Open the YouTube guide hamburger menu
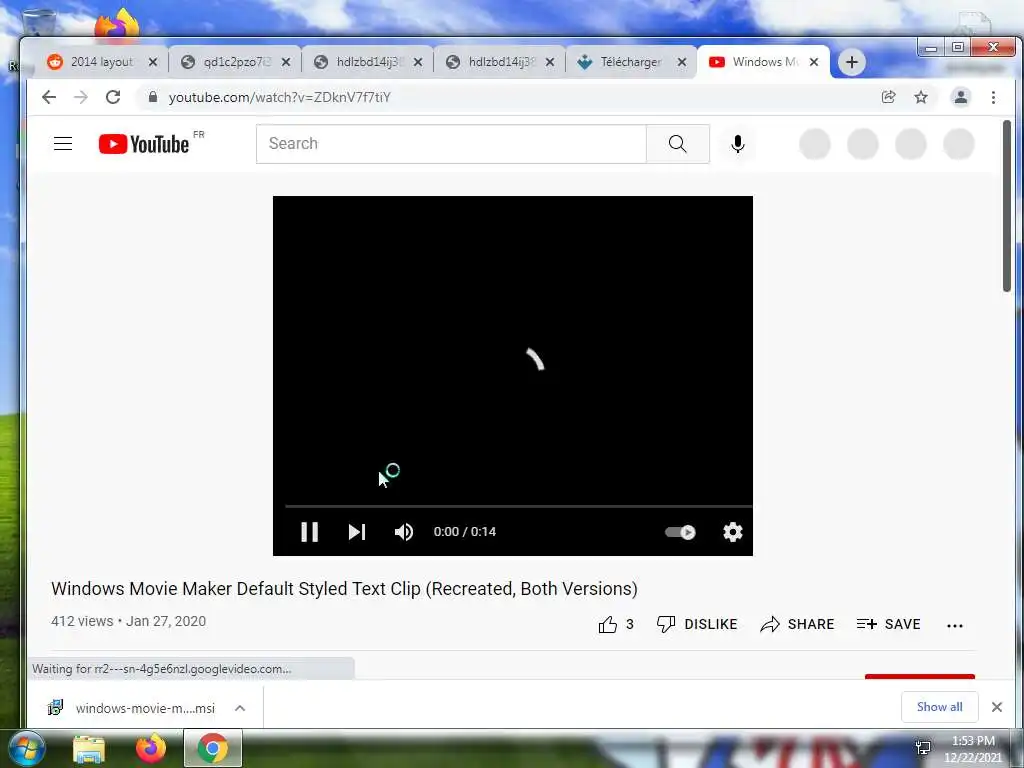The height and width of the screenshot is (768, 1024). pyautogui.click(x=63, y=144)
